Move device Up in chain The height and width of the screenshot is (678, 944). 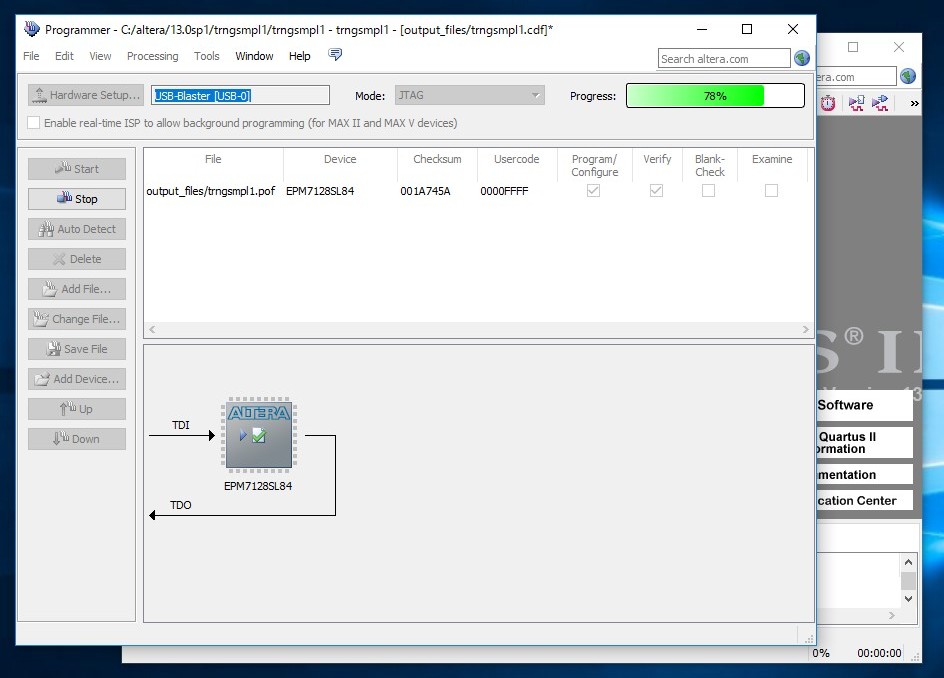click(x=77, y=409)
